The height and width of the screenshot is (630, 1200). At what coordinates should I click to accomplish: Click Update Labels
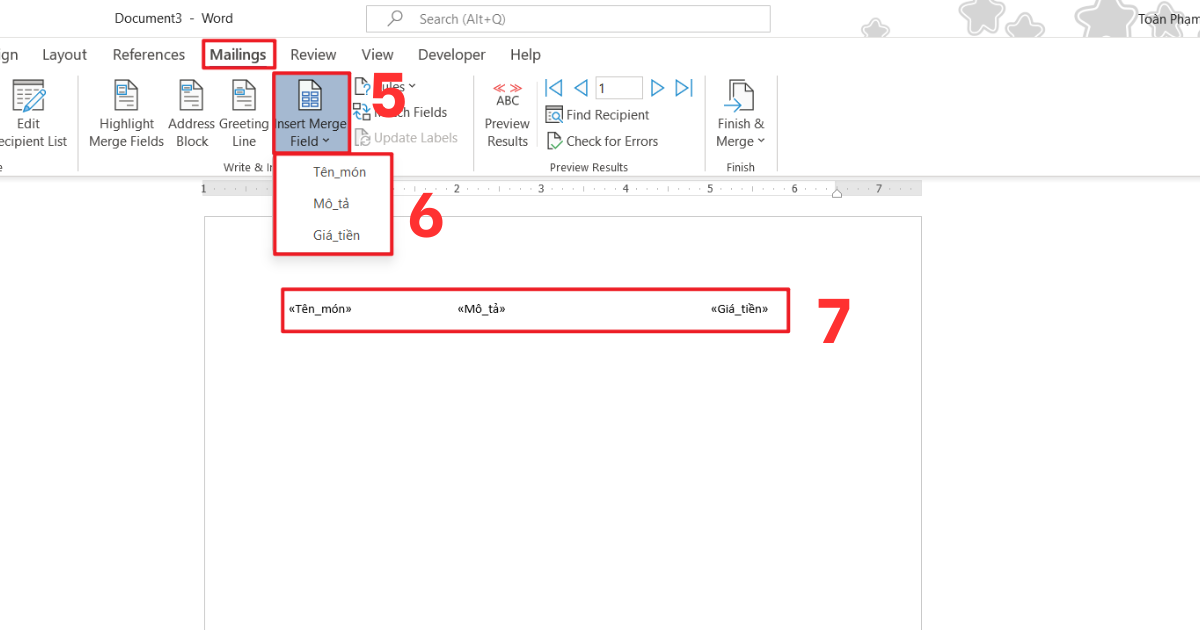tap(406, 138)
